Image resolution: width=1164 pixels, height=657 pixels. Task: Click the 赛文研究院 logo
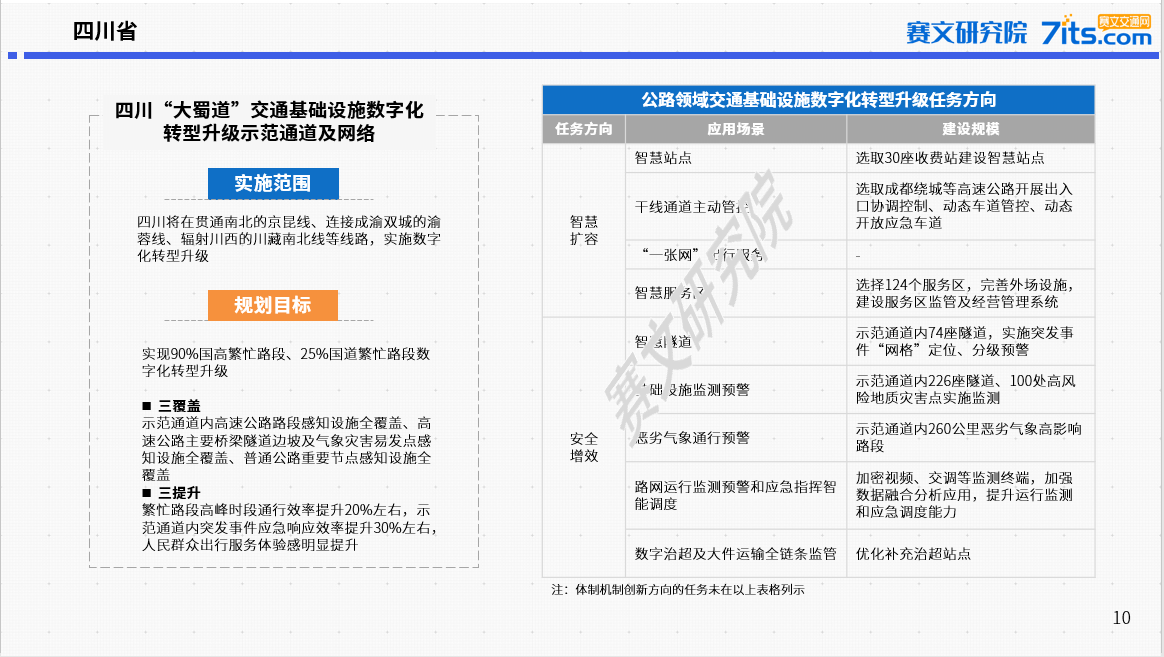966,33
